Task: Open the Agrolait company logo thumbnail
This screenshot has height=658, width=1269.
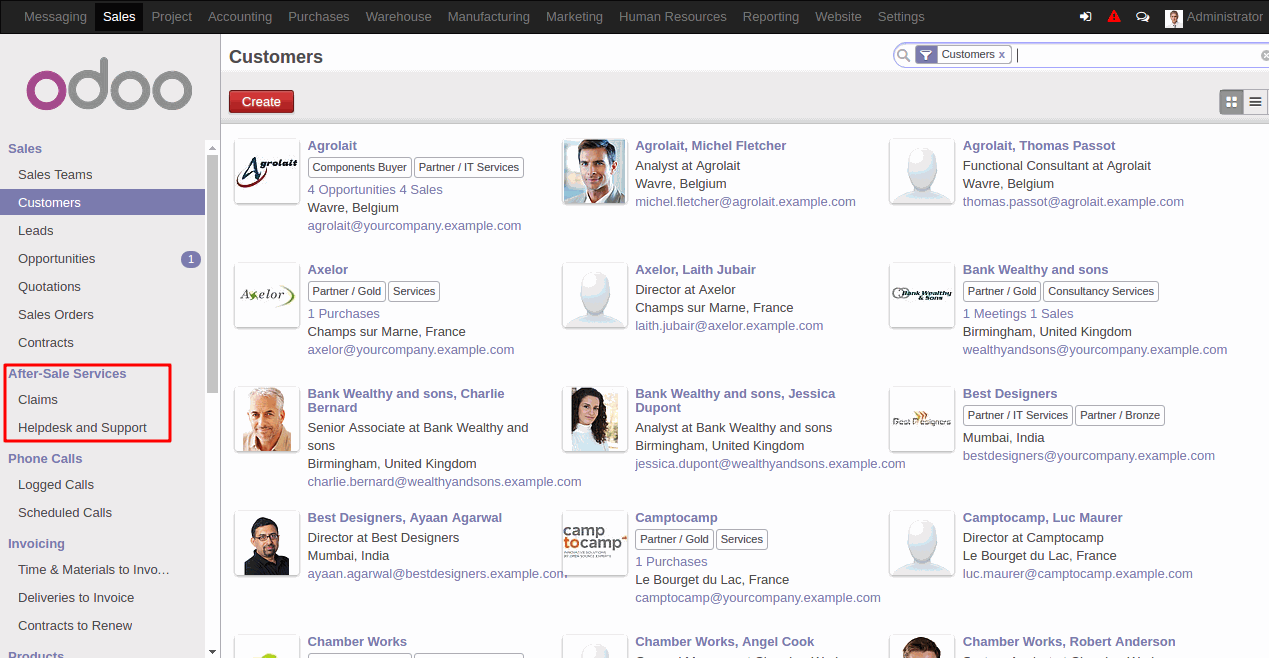Action: pyautogui.click(x=267, y=171)
